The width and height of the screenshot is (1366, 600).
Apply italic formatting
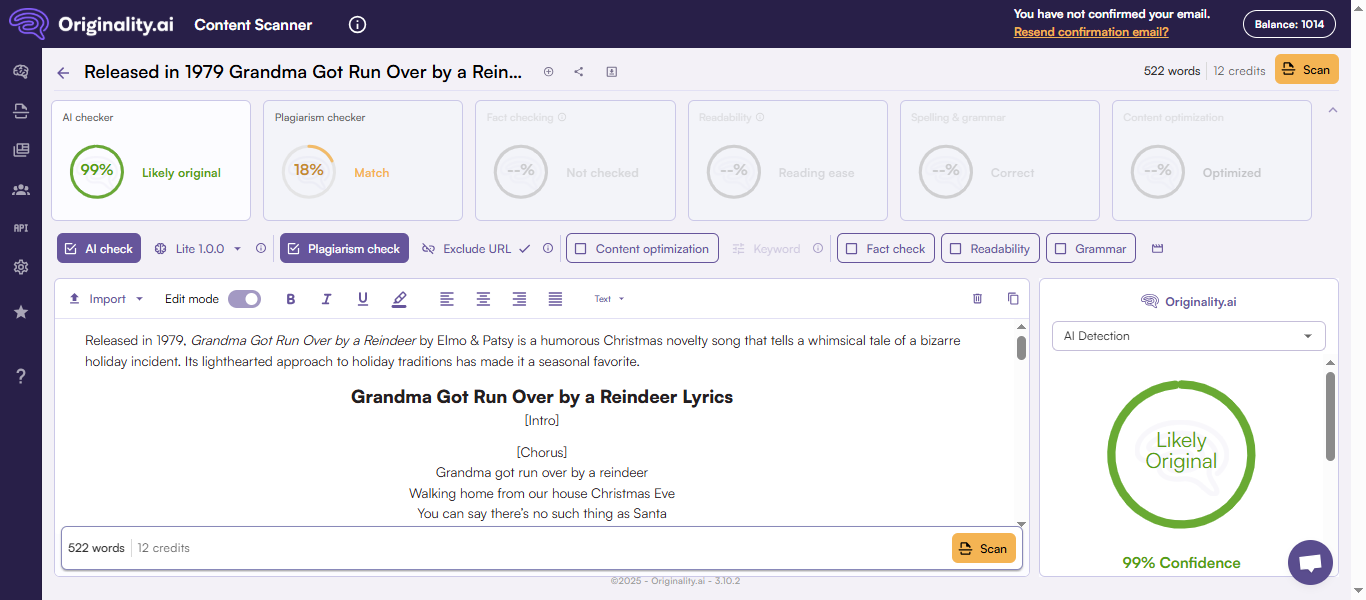pyautogui.click(x=326, y=299)
